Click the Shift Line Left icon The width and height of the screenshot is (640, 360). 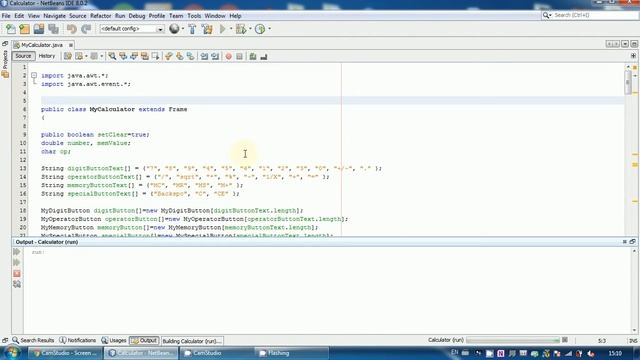[x=204, y=56]
